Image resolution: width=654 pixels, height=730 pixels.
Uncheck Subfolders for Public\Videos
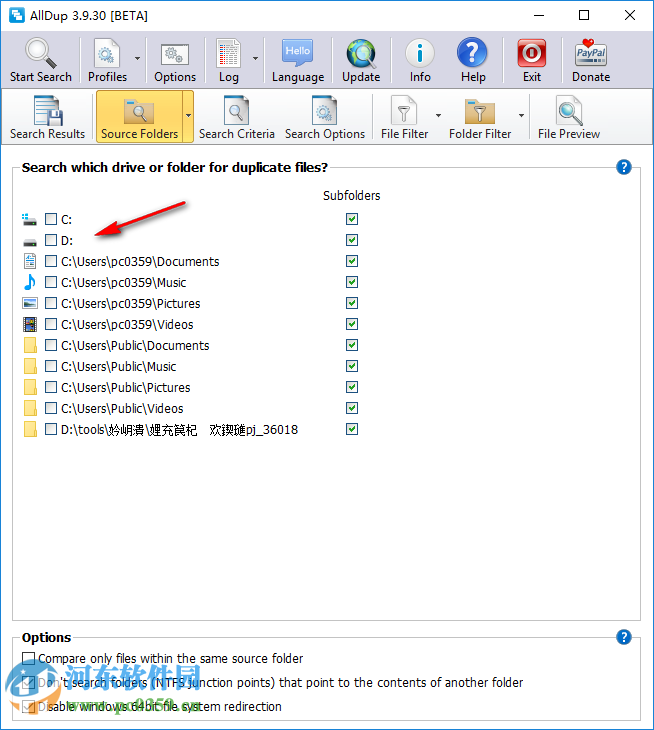[x=352, y=408]
